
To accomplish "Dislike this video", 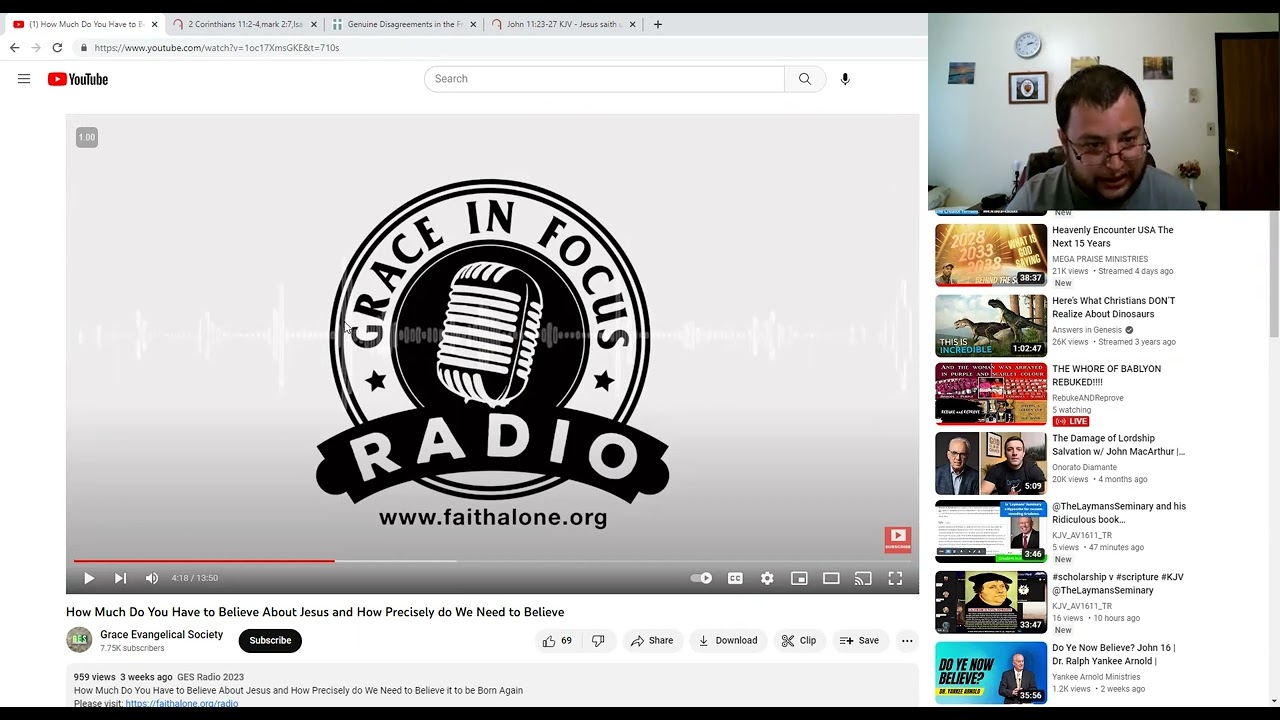I will coord(598,641).
